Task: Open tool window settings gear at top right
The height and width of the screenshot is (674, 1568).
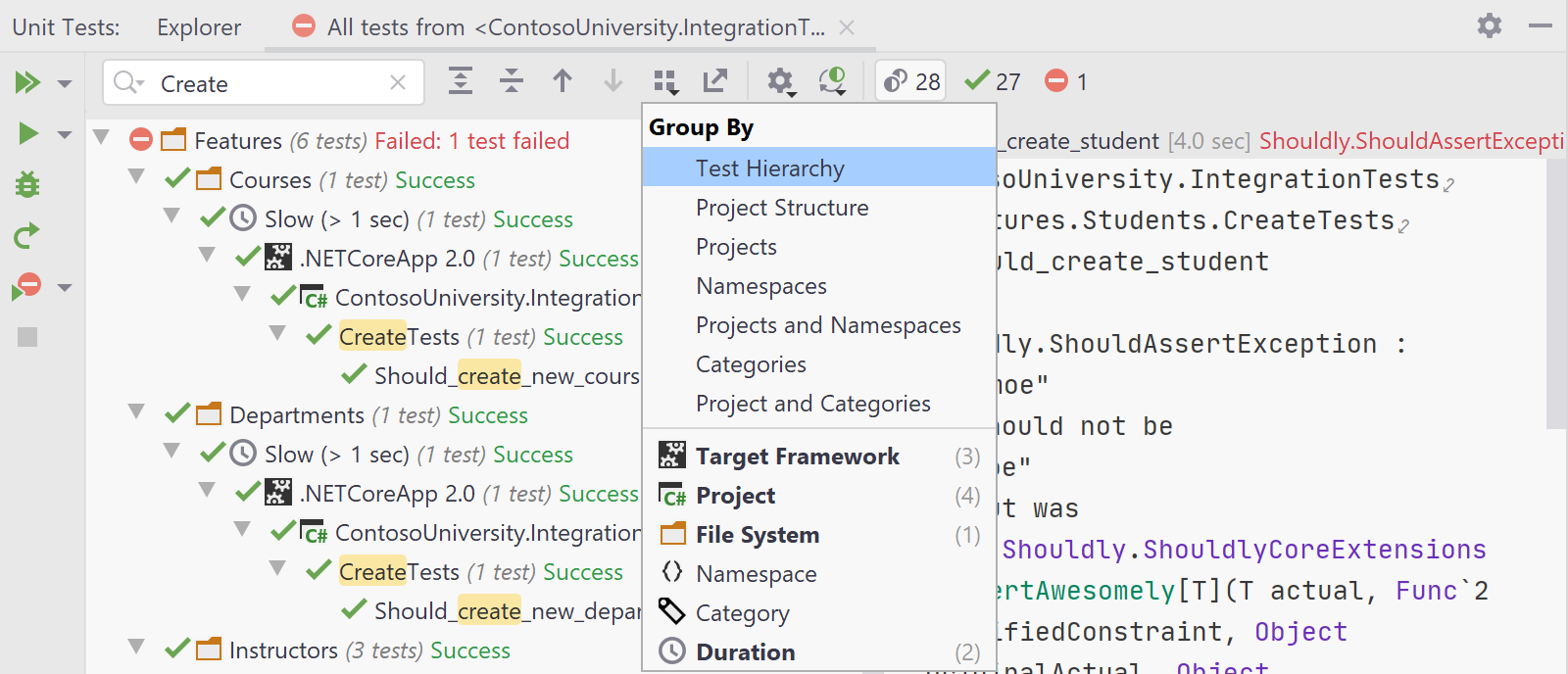Action: point(1490,25)
